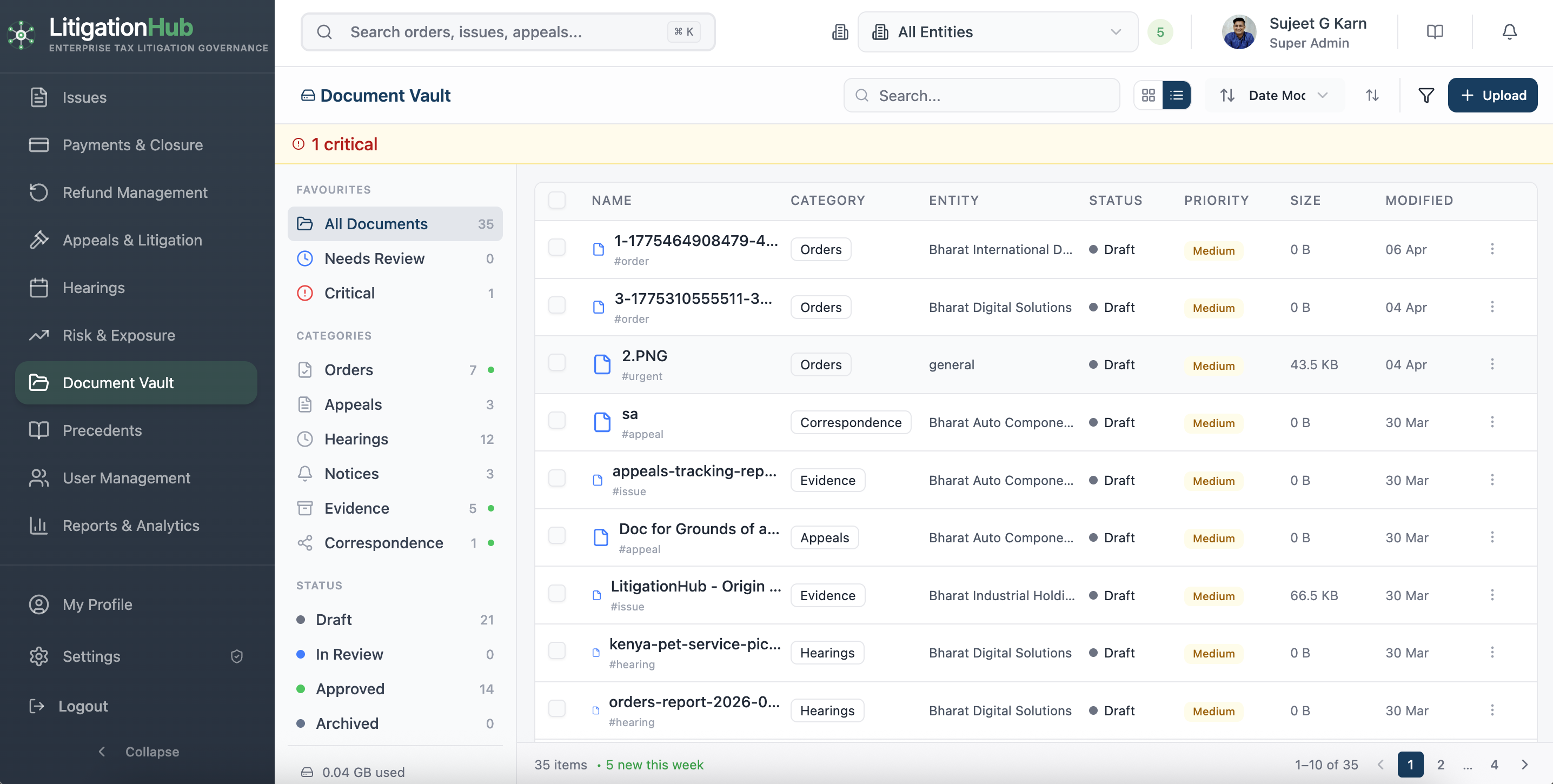Image resolution: width=1553 pixels, height=784 pixels.
Task: Click the critical alert icon in banner
Action: point(298,144)
